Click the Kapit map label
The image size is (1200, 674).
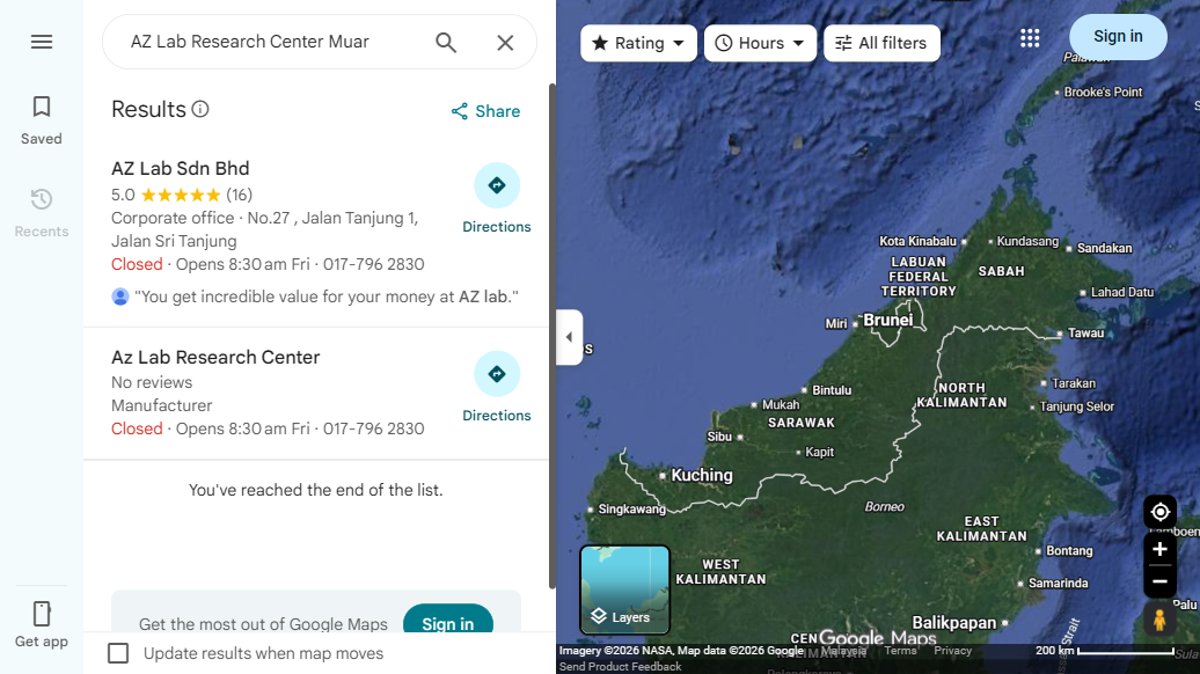point(820,452)
